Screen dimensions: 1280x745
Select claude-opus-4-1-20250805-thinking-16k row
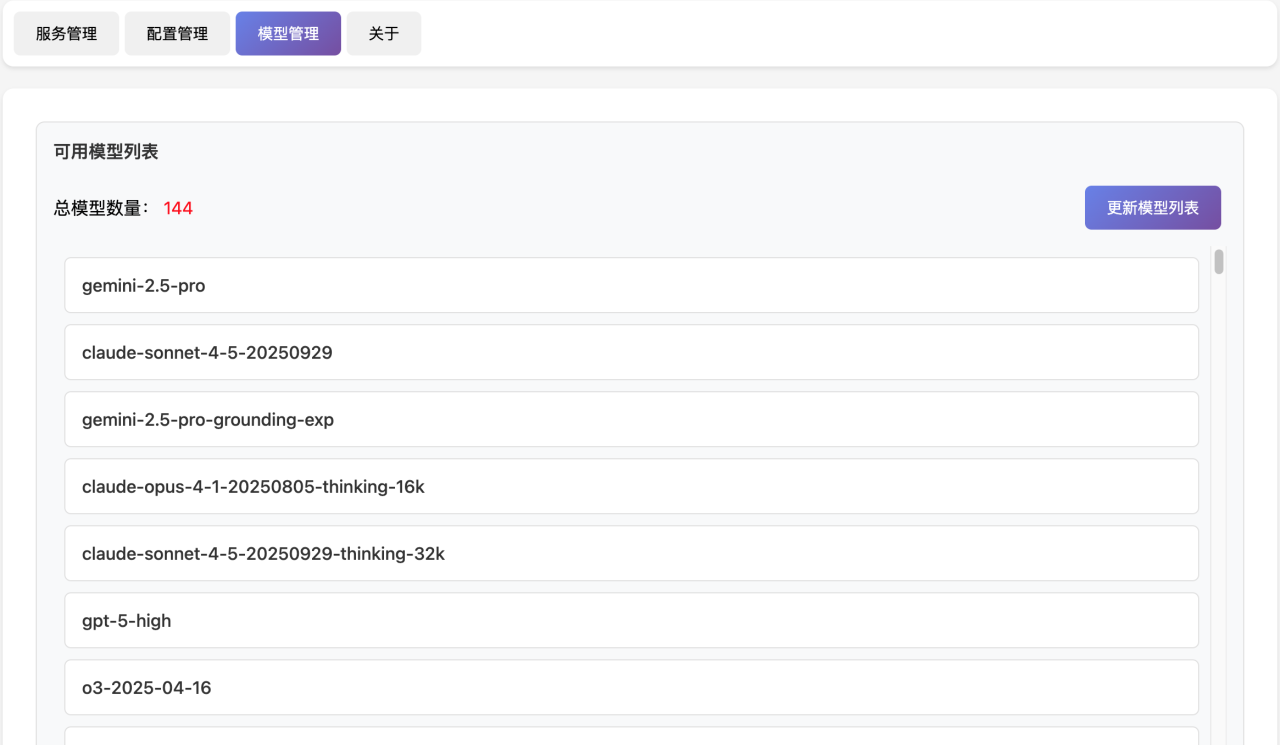pyautogui.click(x=631, y=486)
